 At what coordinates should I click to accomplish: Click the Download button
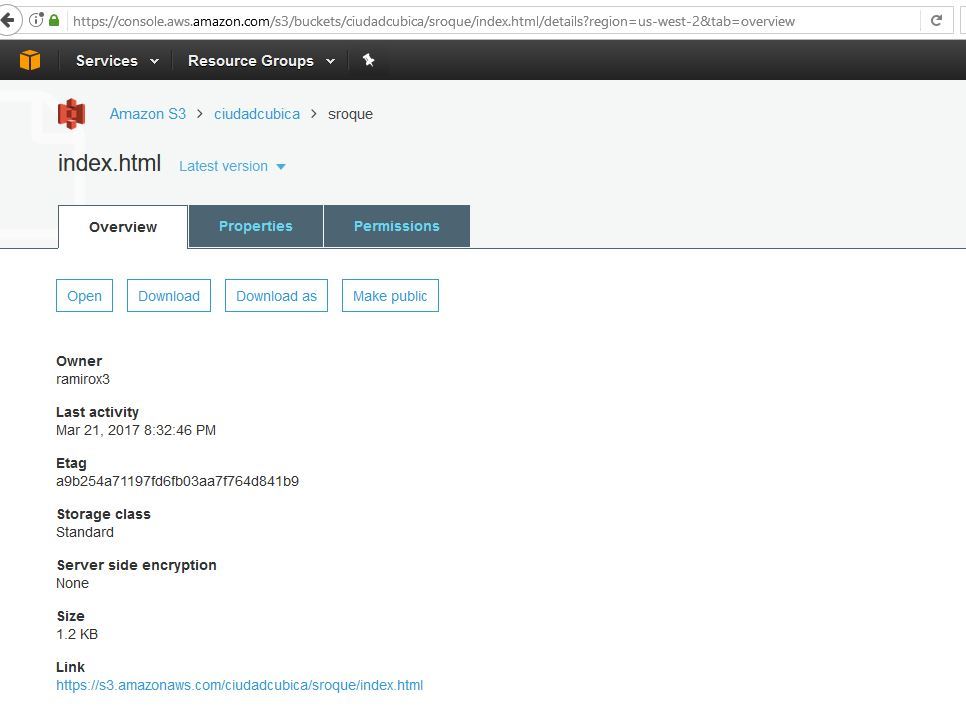pos(169,296)
